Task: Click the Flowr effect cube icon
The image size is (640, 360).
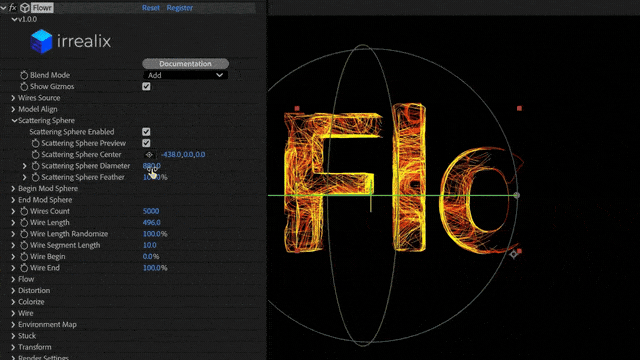Action: 25,8
